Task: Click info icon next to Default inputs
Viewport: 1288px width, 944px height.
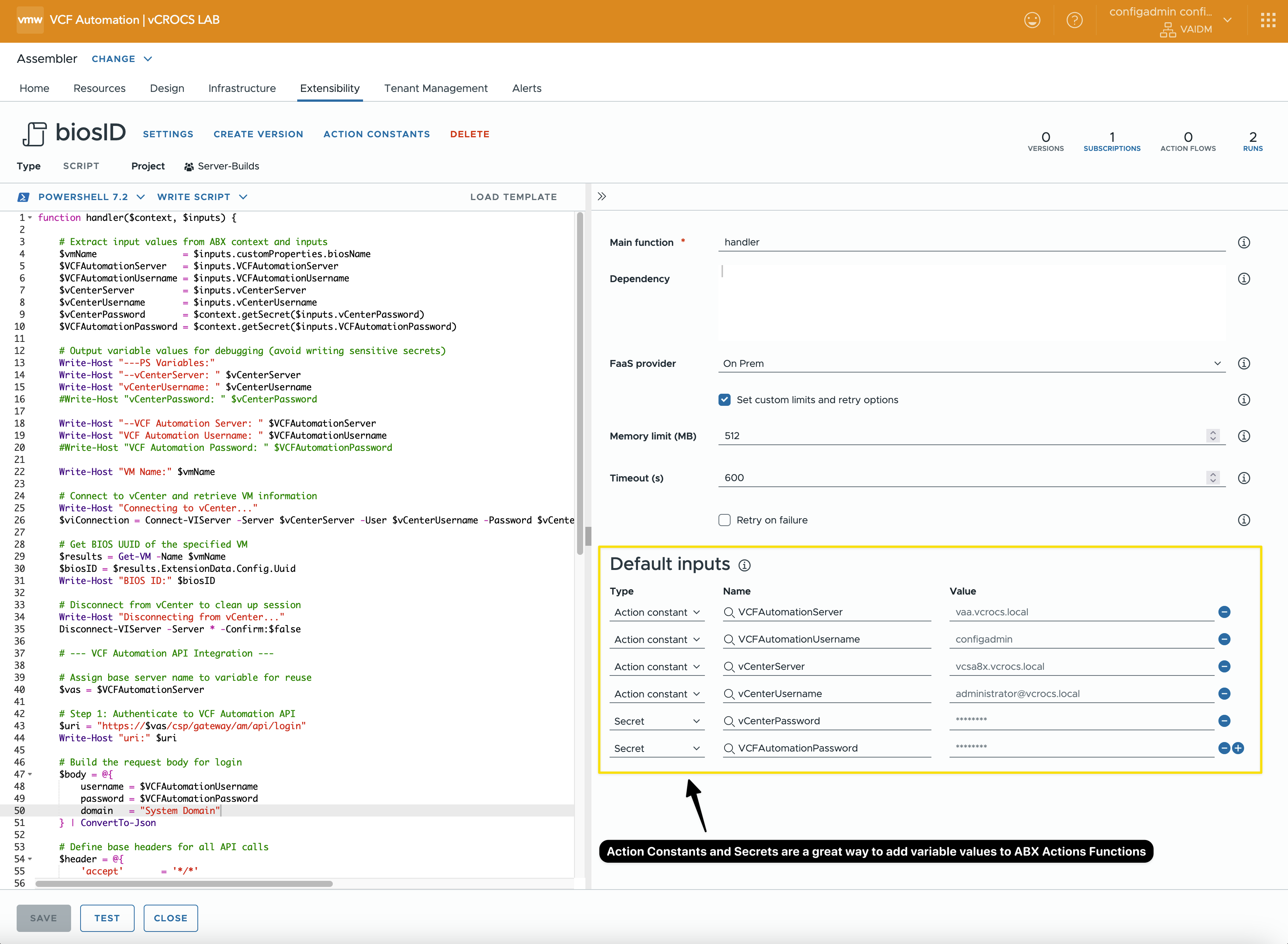Action: pos(744,565)
